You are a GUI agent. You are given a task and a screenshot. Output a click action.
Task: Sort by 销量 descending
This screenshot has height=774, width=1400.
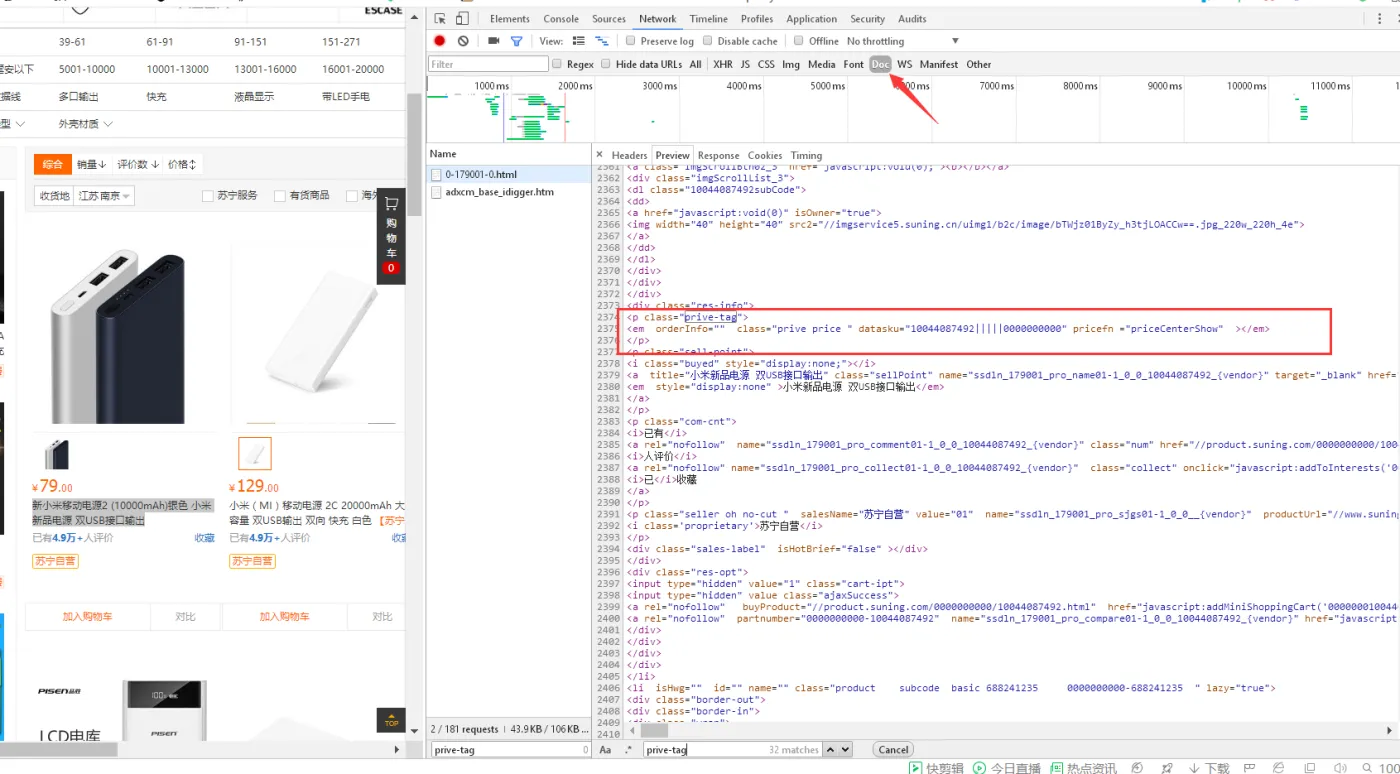point(92,164)
